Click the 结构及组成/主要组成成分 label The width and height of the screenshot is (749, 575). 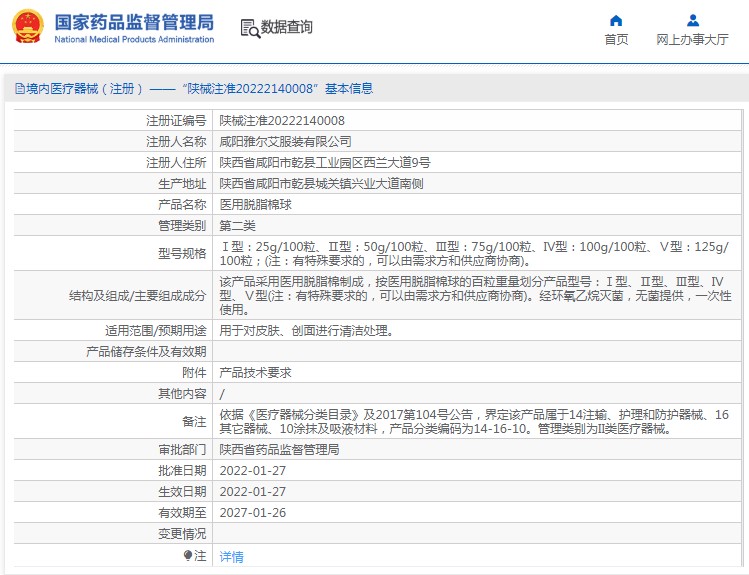[138, 296]
